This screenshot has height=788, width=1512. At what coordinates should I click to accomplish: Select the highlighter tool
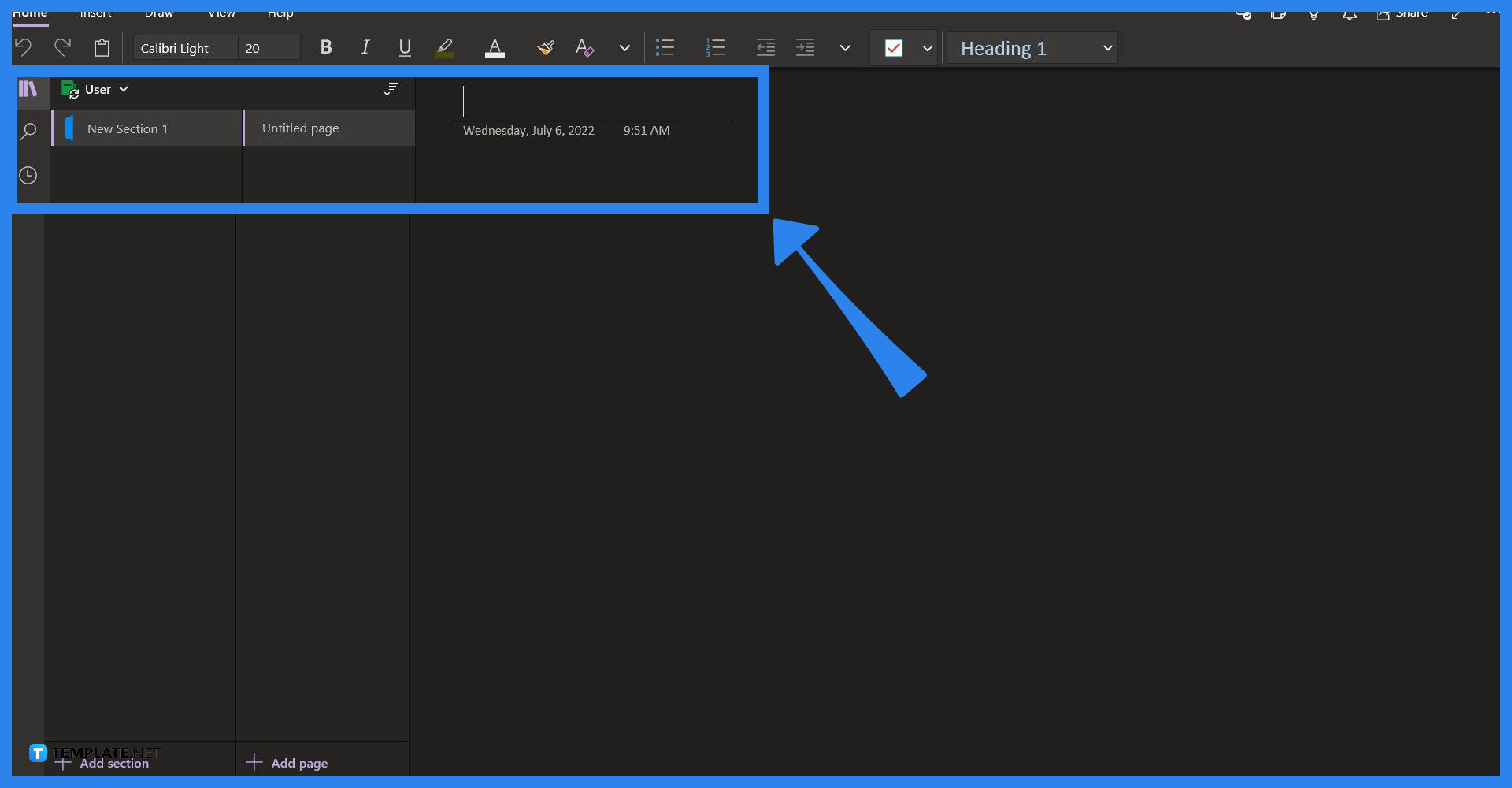tap(443, 47)
